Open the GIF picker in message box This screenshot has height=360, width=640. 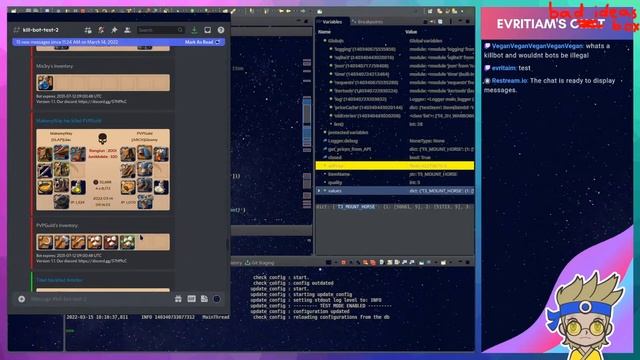point(191,299)
